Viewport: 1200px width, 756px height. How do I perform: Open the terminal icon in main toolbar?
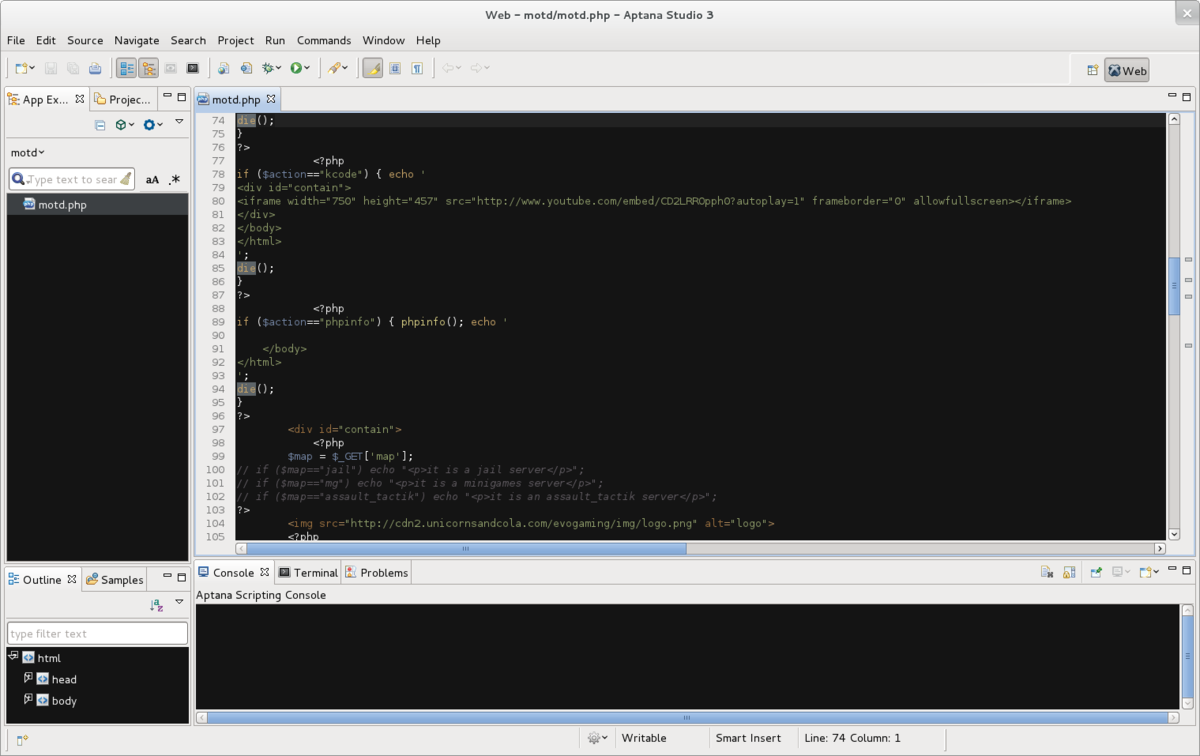pos(193,68)
